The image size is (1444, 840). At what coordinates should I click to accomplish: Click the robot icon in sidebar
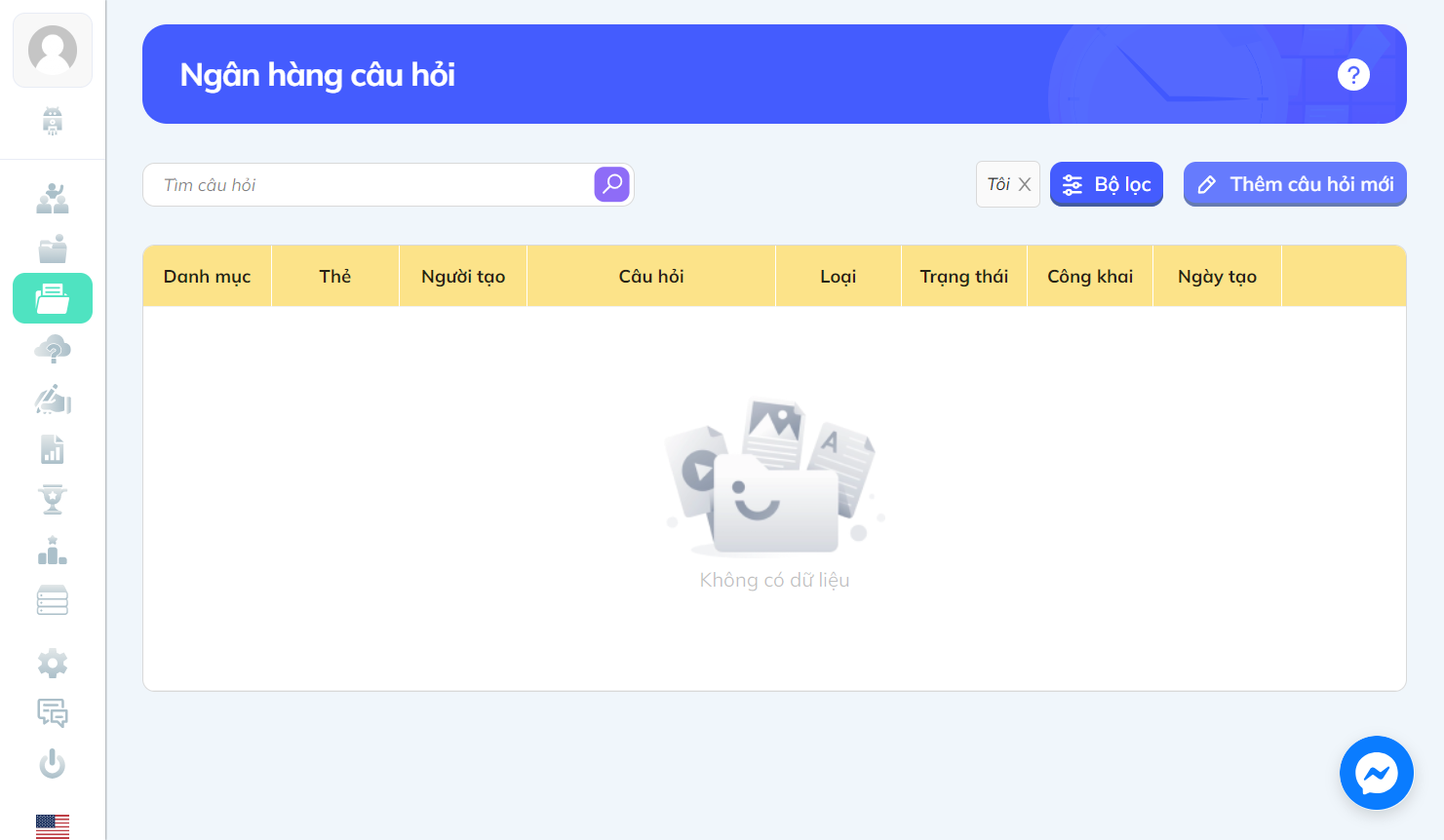(x=53, y=121)
